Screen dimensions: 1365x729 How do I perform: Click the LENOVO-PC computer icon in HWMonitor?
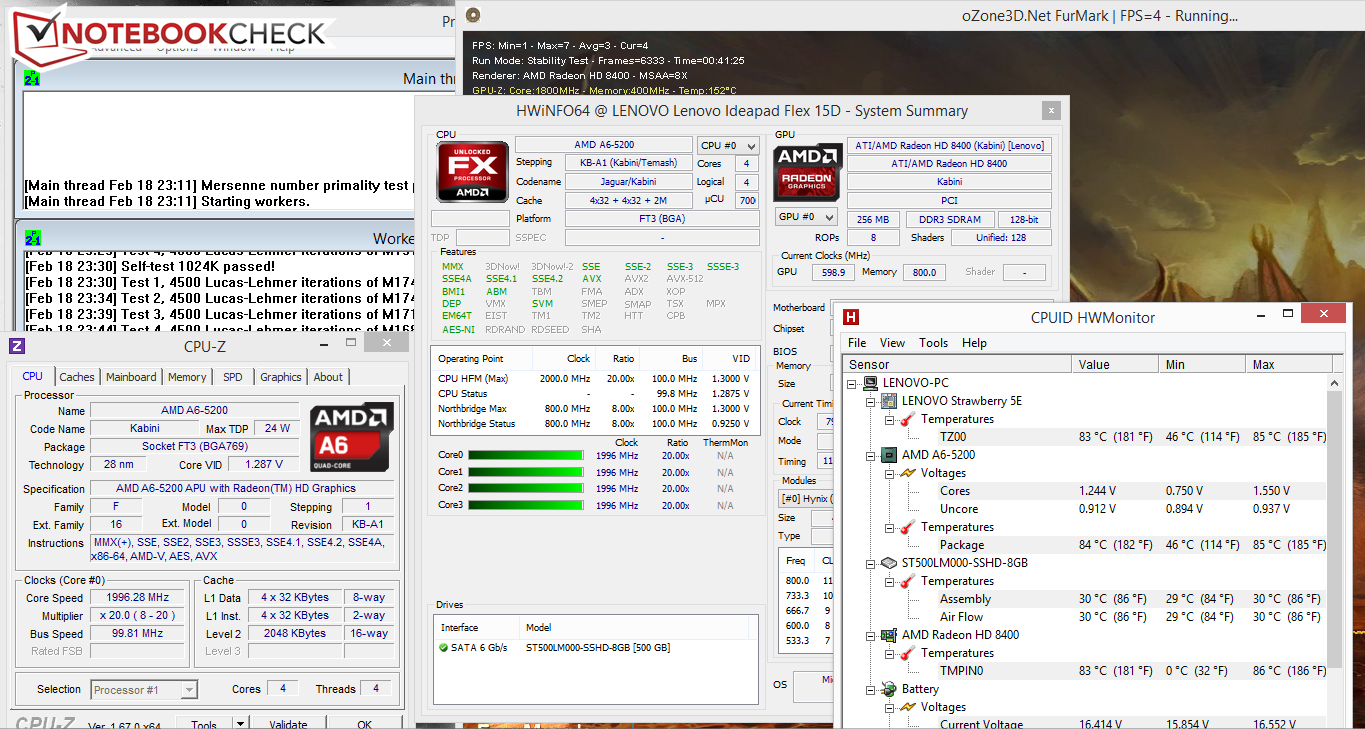click(871, 383)
